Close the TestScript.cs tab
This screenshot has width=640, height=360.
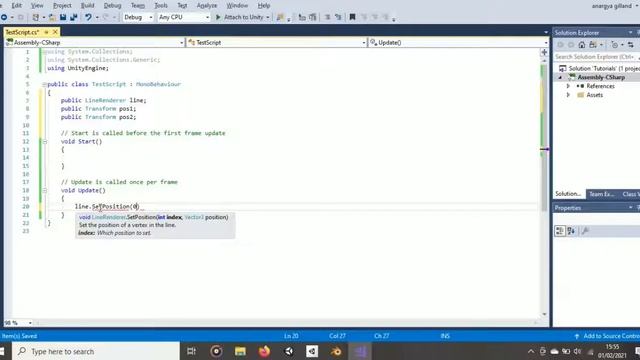(x=55, y=32)
